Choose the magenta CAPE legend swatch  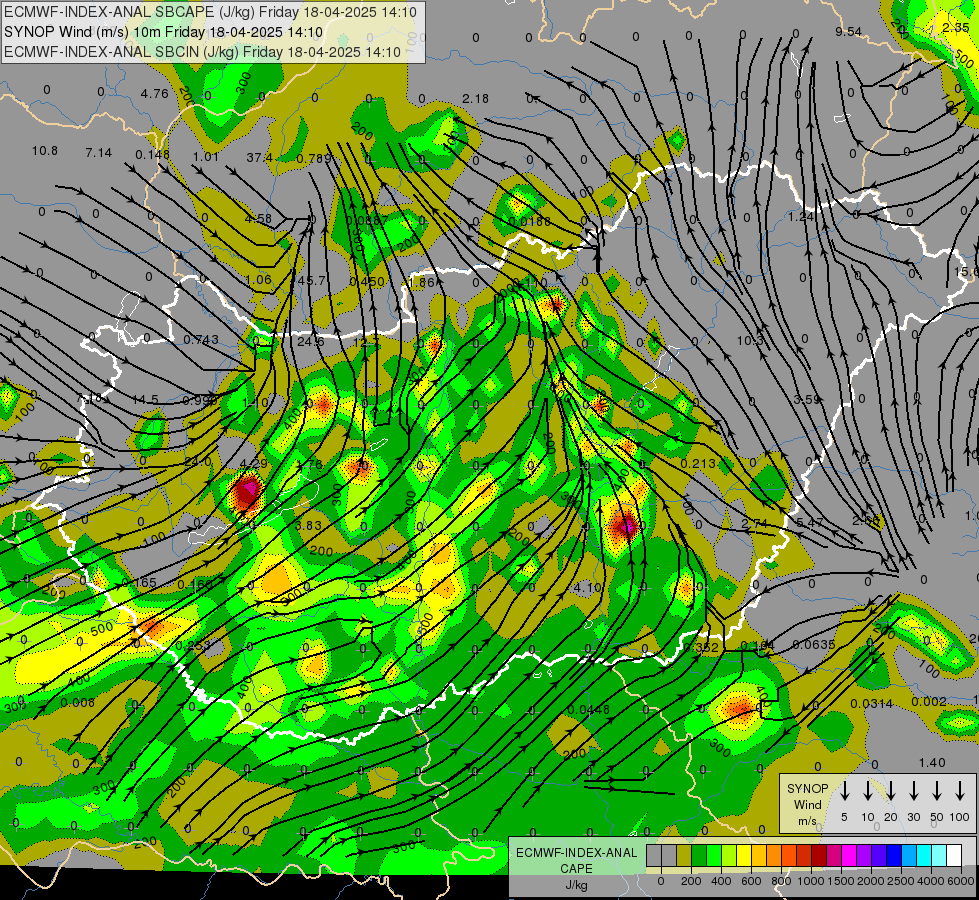(849, 856)
